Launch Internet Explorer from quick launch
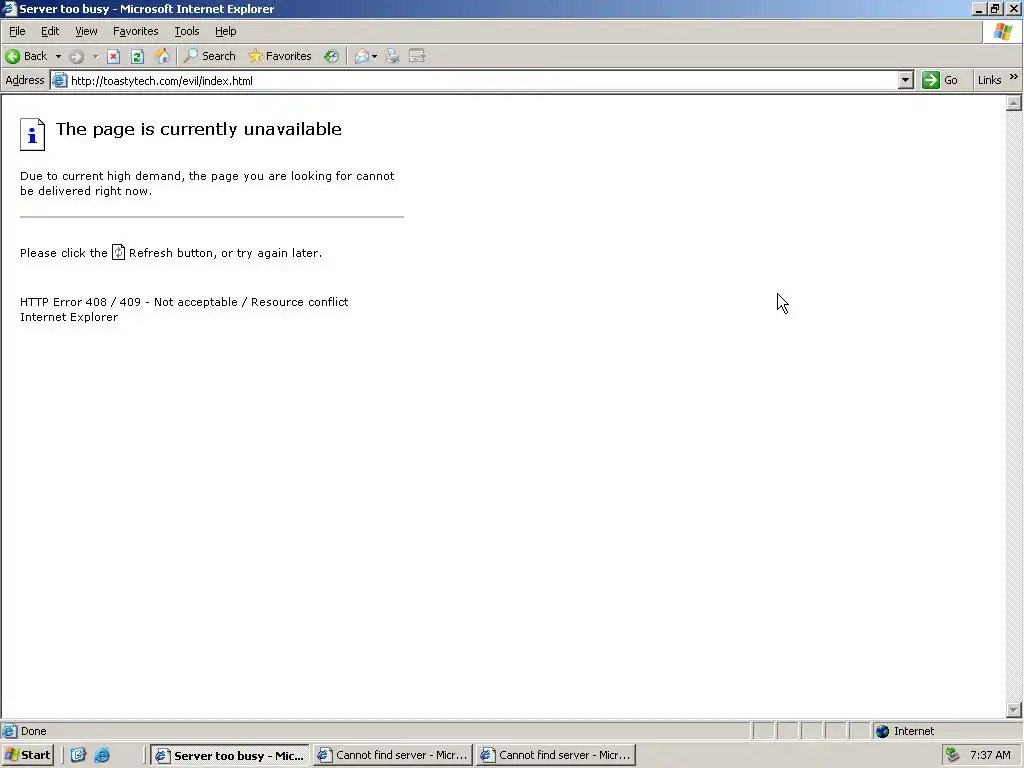Screen dimensions: 1024x768 point(103,755)
